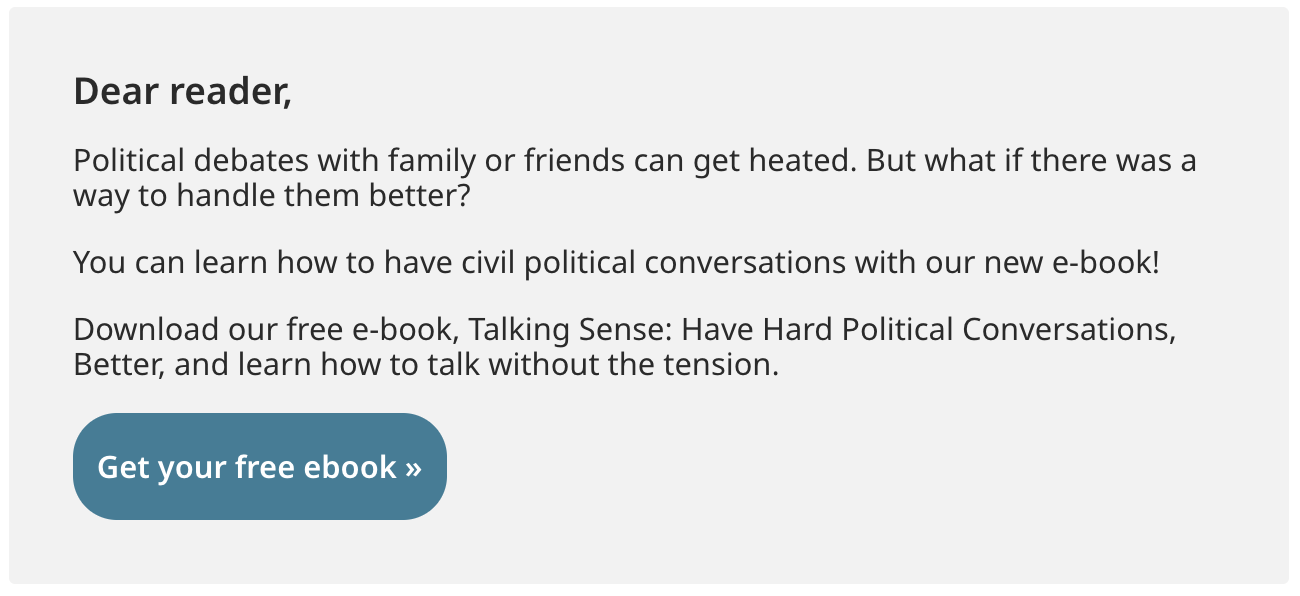
Task: Click the » arrow on the ebook button
Action: [414, 468]
